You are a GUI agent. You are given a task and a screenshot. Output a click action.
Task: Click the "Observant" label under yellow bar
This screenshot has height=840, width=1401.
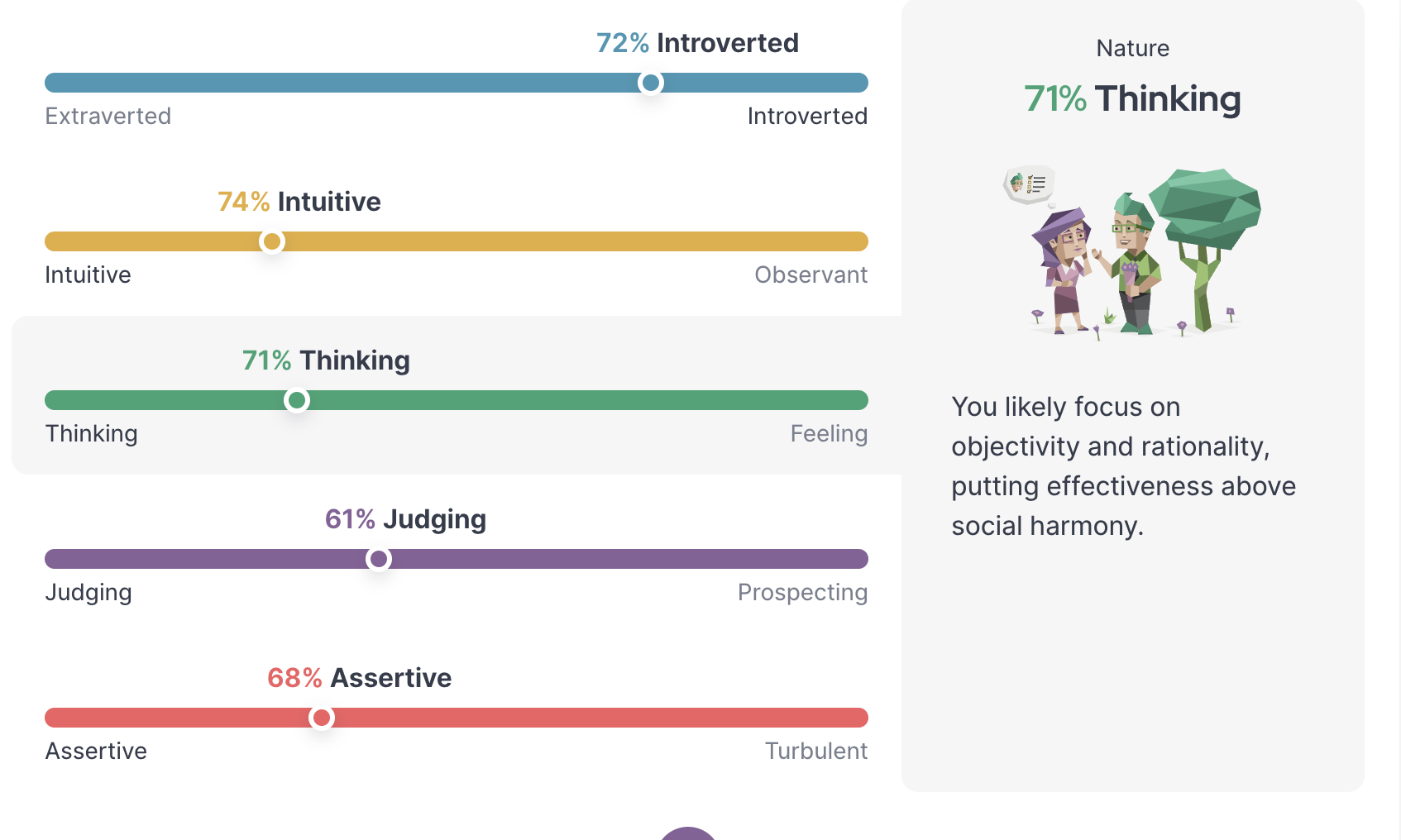(810, 274)
